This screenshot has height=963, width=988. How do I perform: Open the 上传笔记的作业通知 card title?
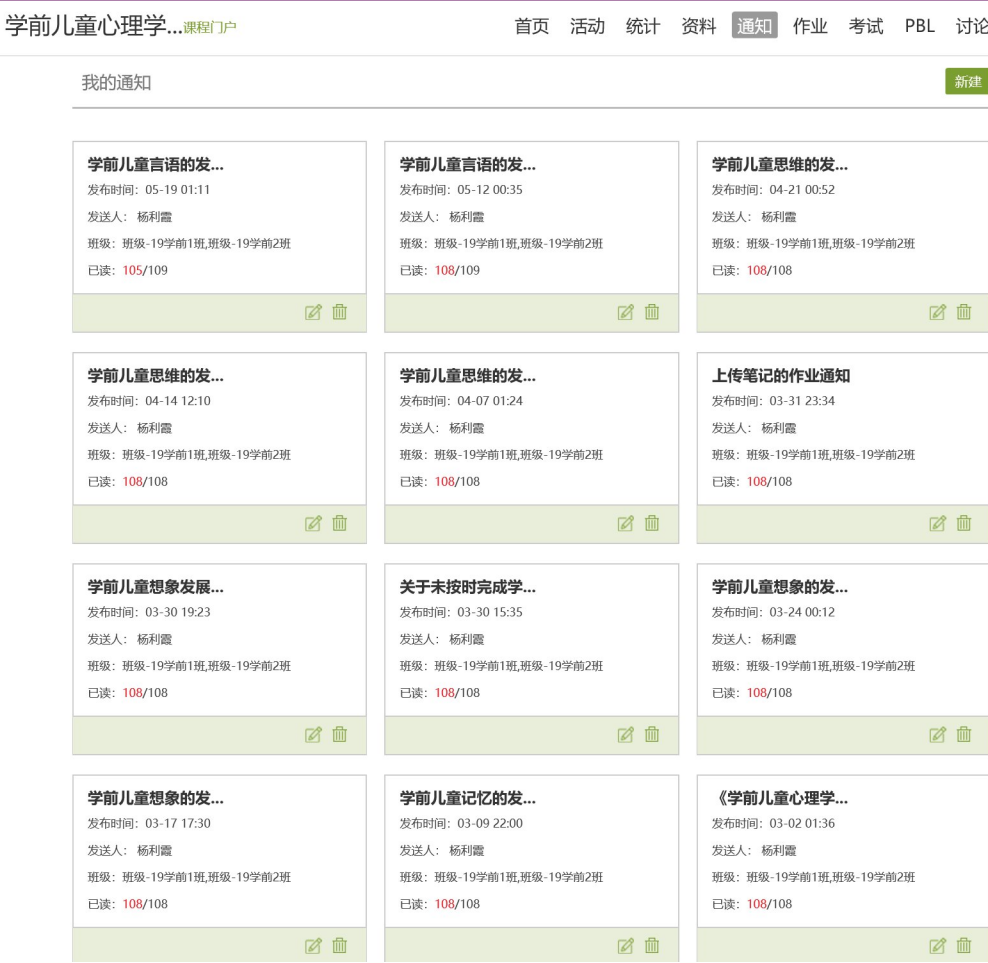(780, 376)
